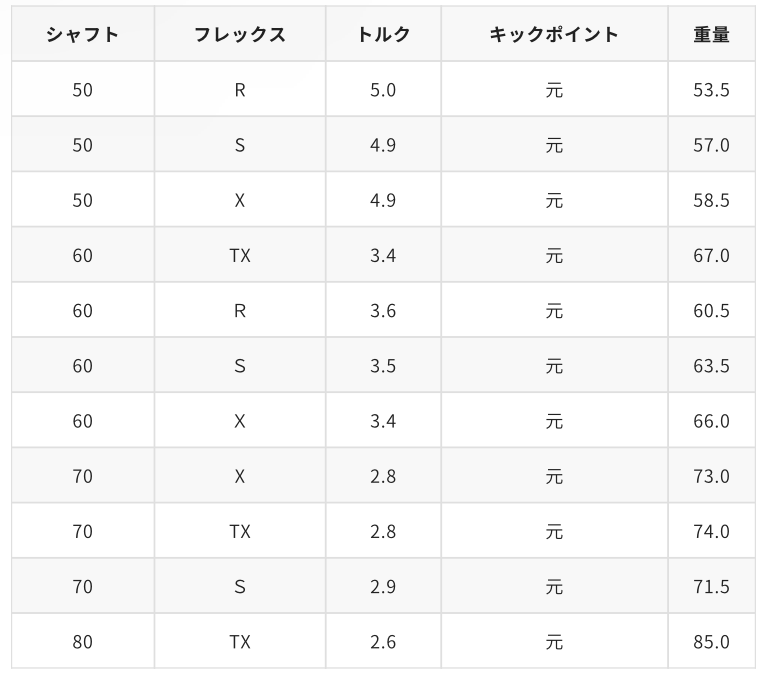The image size is (769, 677).
Task: Click the 85.0 weight cell
Action: pyautogui.click(x=711, y=641)
